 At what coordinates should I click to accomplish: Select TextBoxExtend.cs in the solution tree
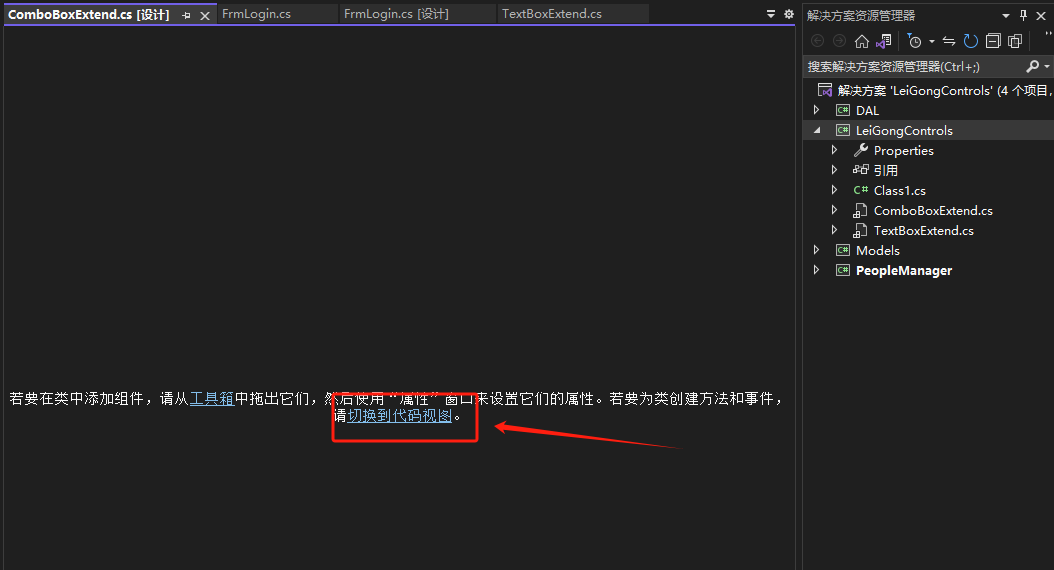coord(924,231)
